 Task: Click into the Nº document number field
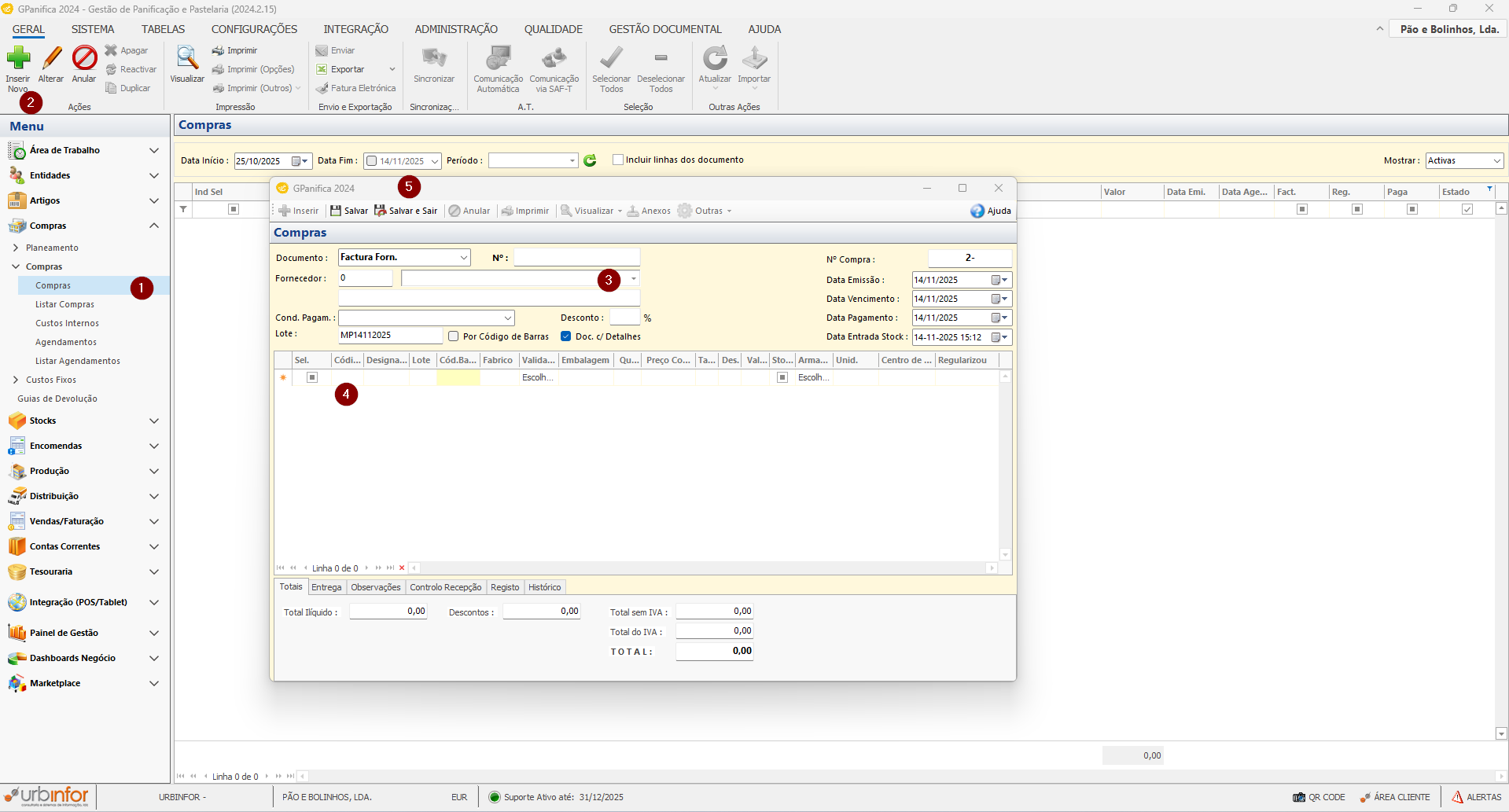576,258
